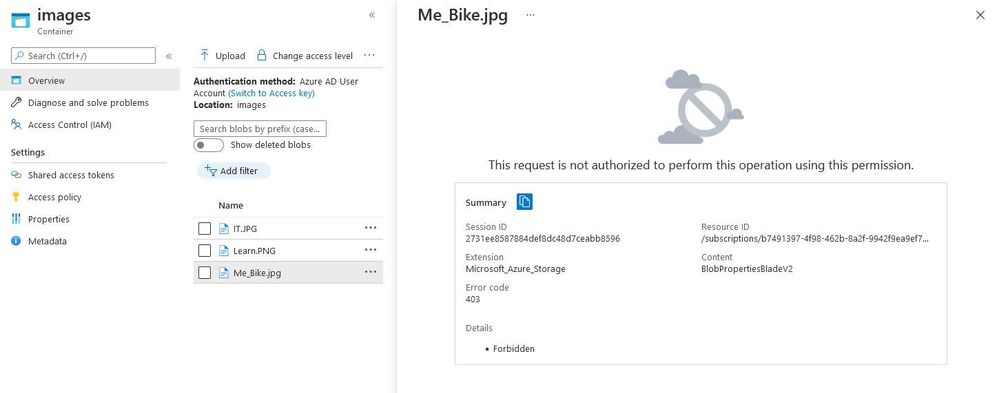999x393 pixels.
Task: Open Diagnose and solve problems
Action: pyautogui.click(x=88, y=103)
